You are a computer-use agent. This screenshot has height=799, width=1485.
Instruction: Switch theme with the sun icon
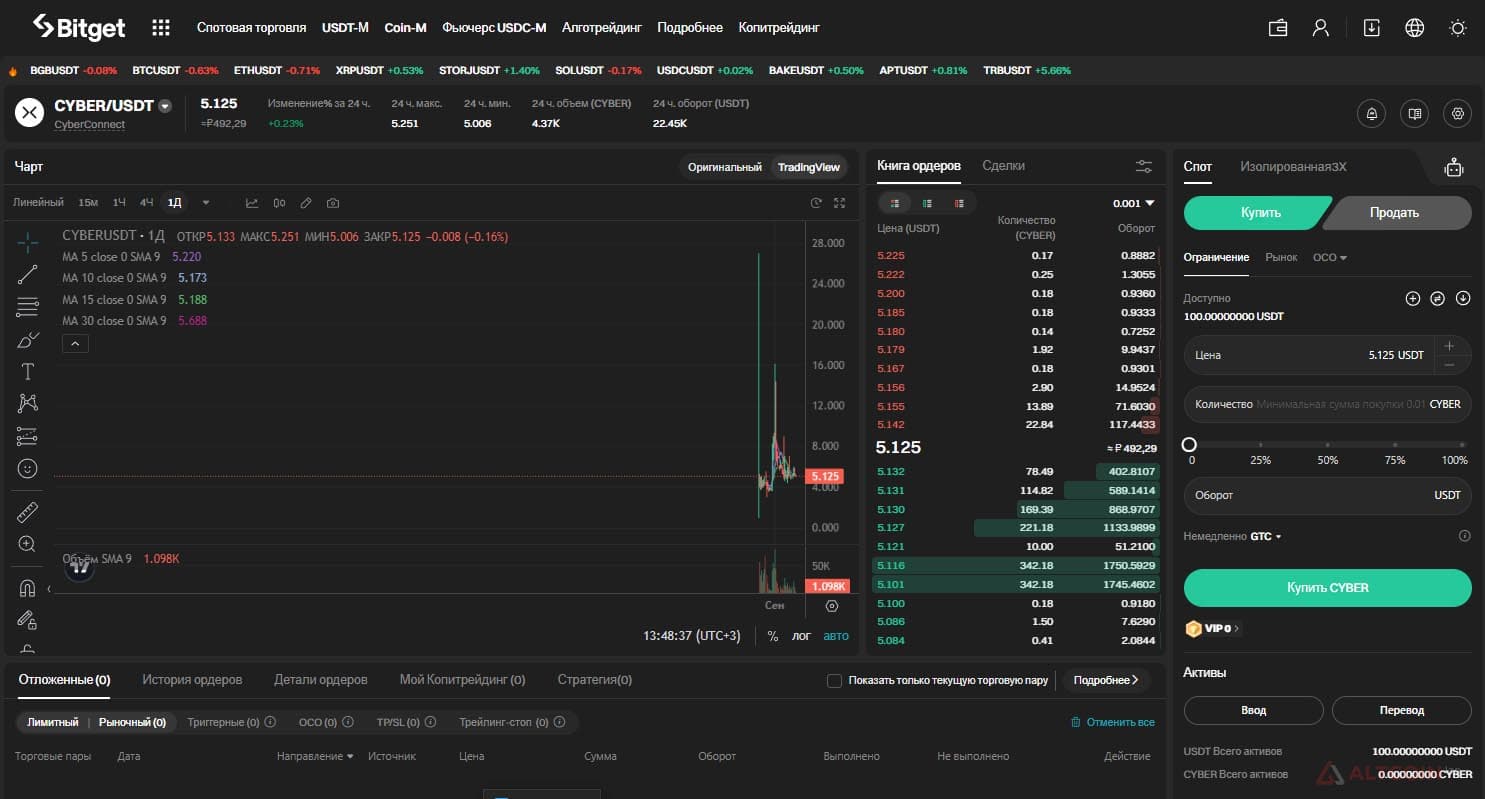tap(1458, 28)
